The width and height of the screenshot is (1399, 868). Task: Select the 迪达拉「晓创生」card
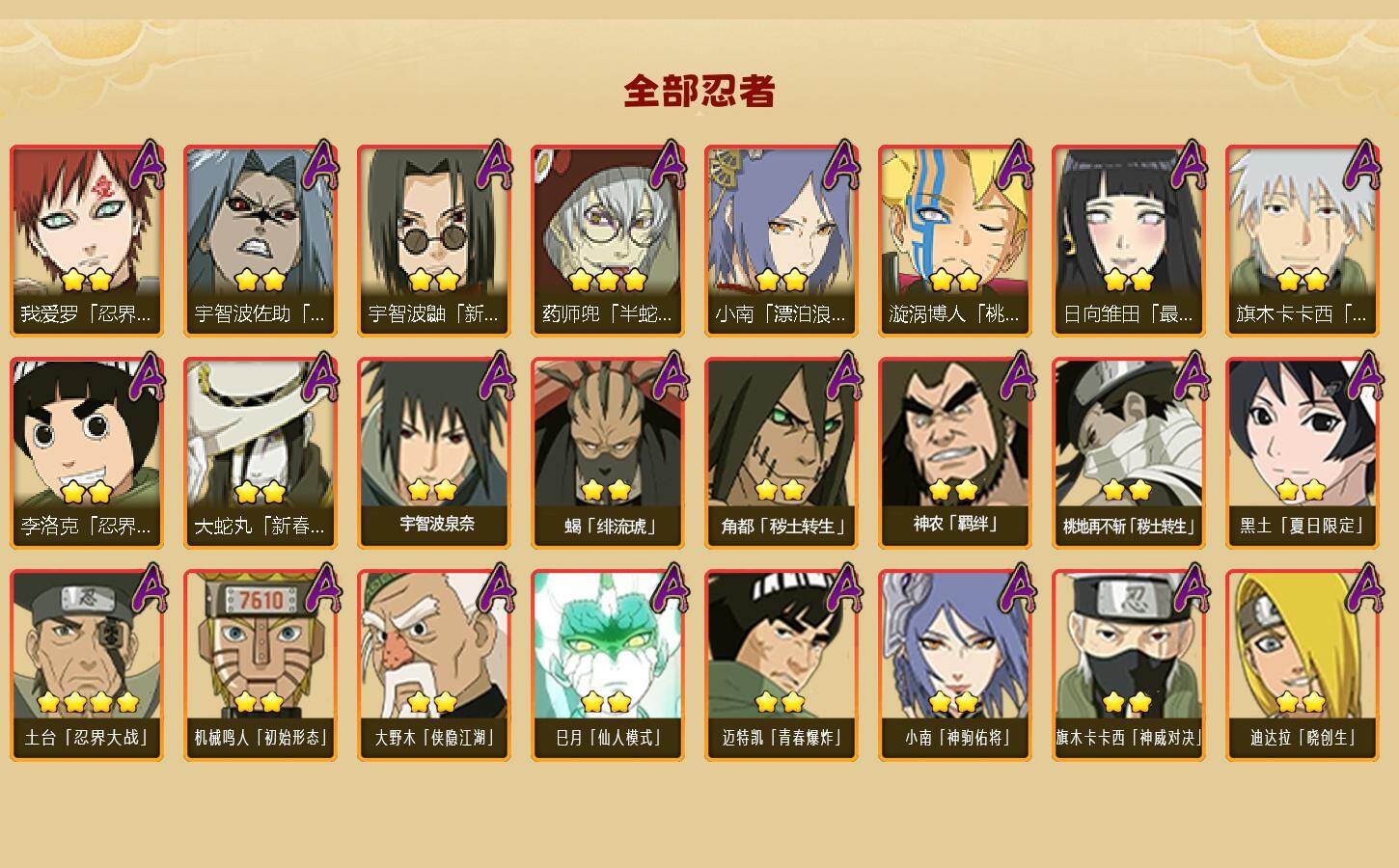pyautogui.click(x=1303, y=665)
